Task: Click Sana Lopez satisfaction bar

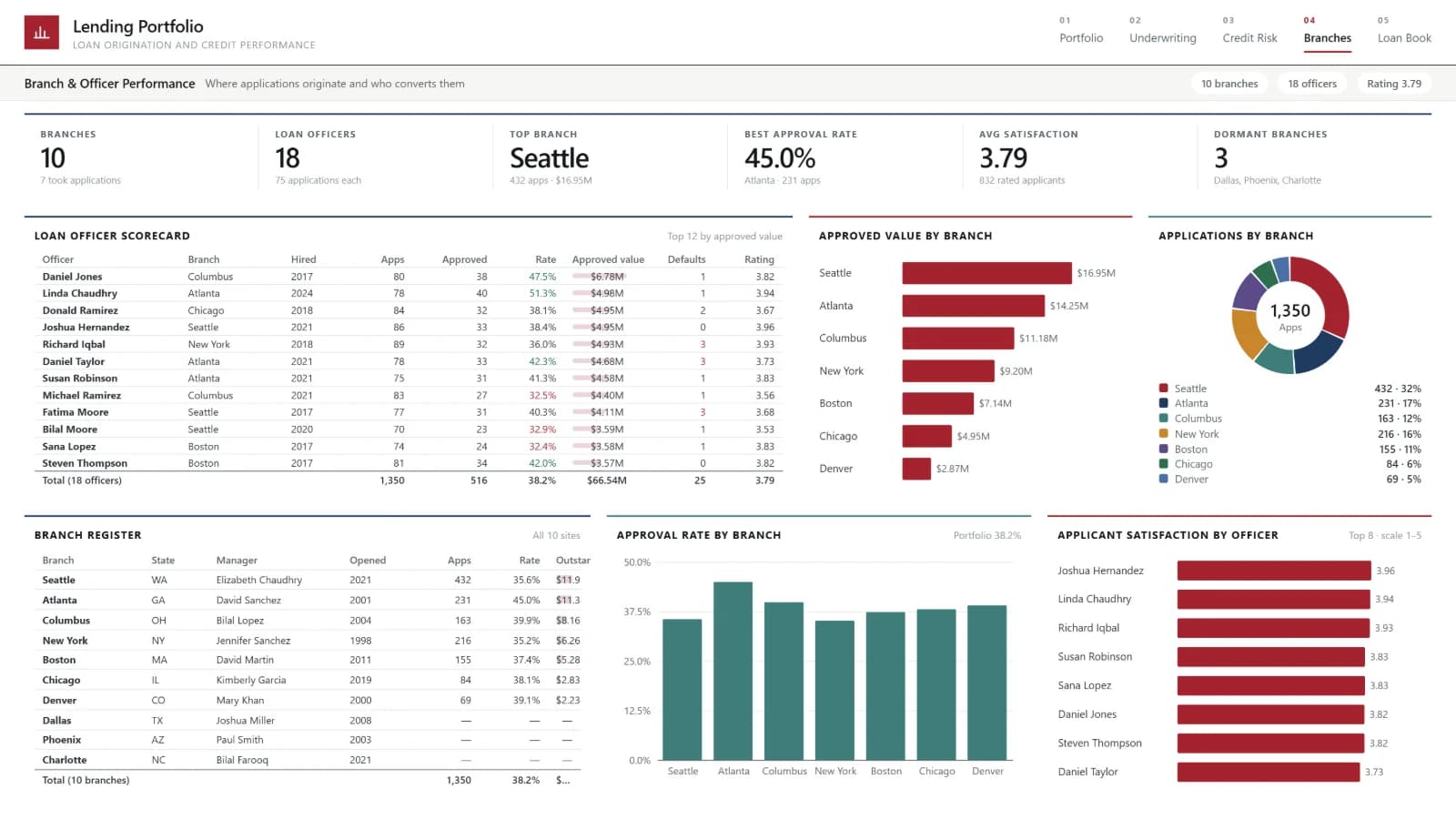Action: tap(1271, 685)
